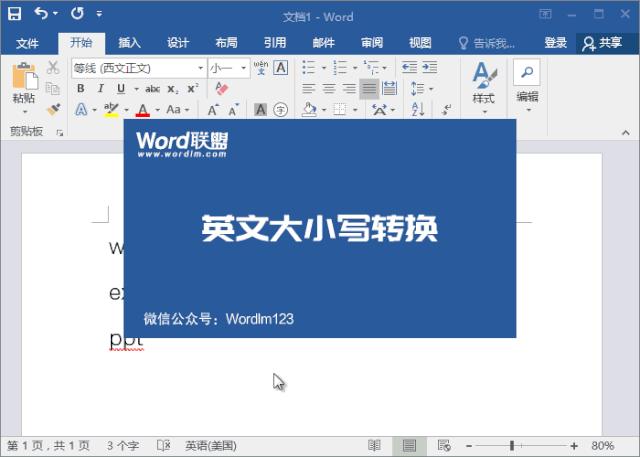Open the font name combo box
Viewport: 640px width, 457px height.
(x=139, y=68)
